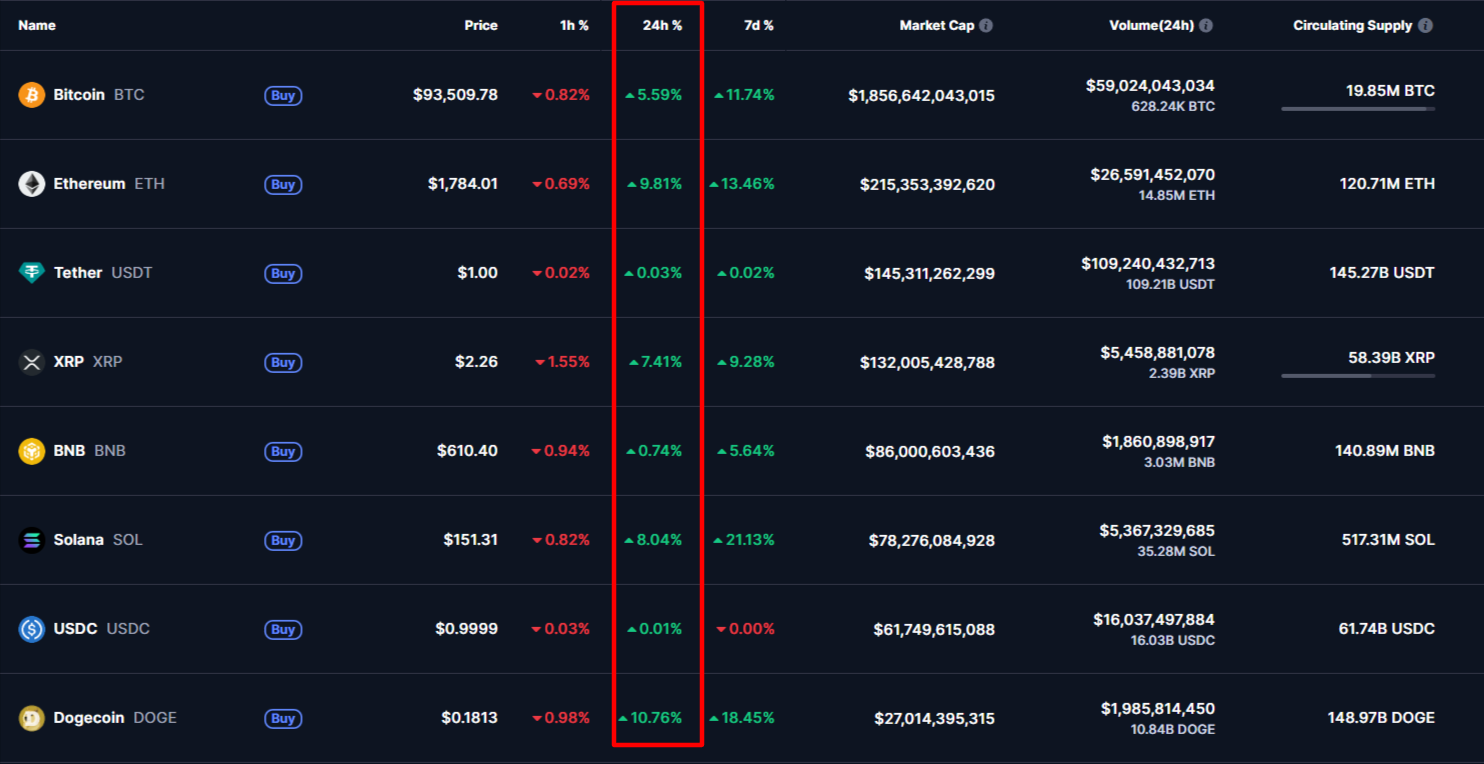Click the Buy button for XRP
1484x764 pixels.
[x=283, y=363]
